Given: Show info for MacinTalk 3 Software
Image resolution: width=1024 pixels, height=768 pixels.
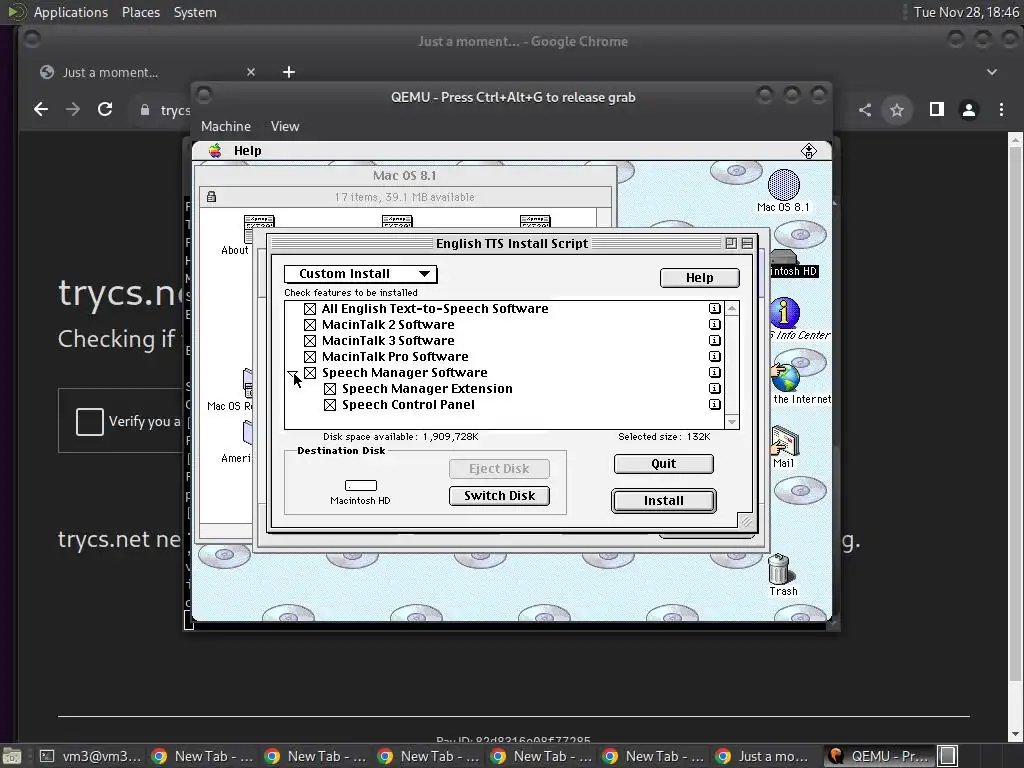Looking at the screenshot, I should 714,340.
